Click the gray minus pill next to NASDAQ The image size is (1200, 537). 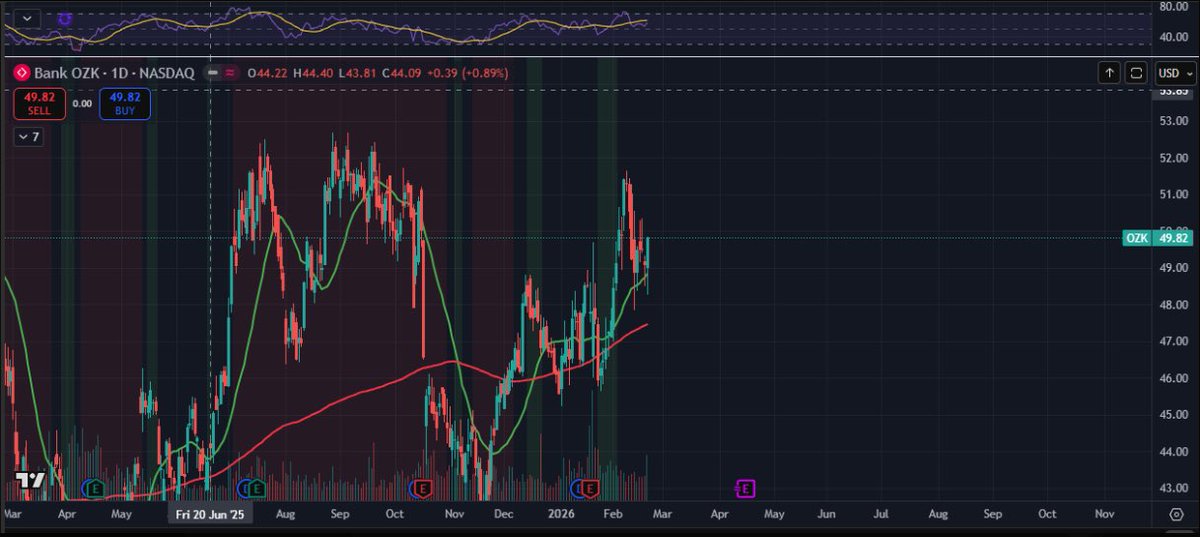(x=212, y=73)
